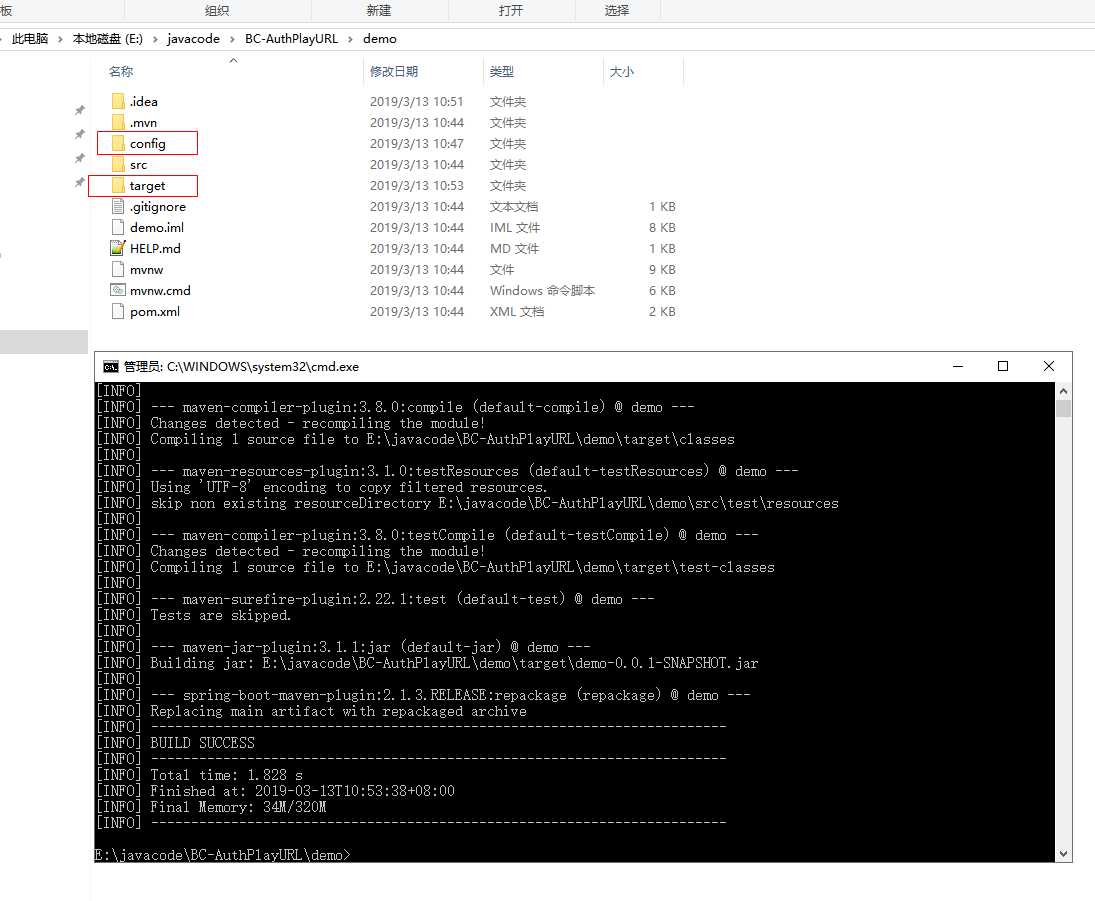The height and width of the screenshot is (901, 1095).
Task: Click the cmd scrollbar down arrow
Action: [x=1063, y=854]
